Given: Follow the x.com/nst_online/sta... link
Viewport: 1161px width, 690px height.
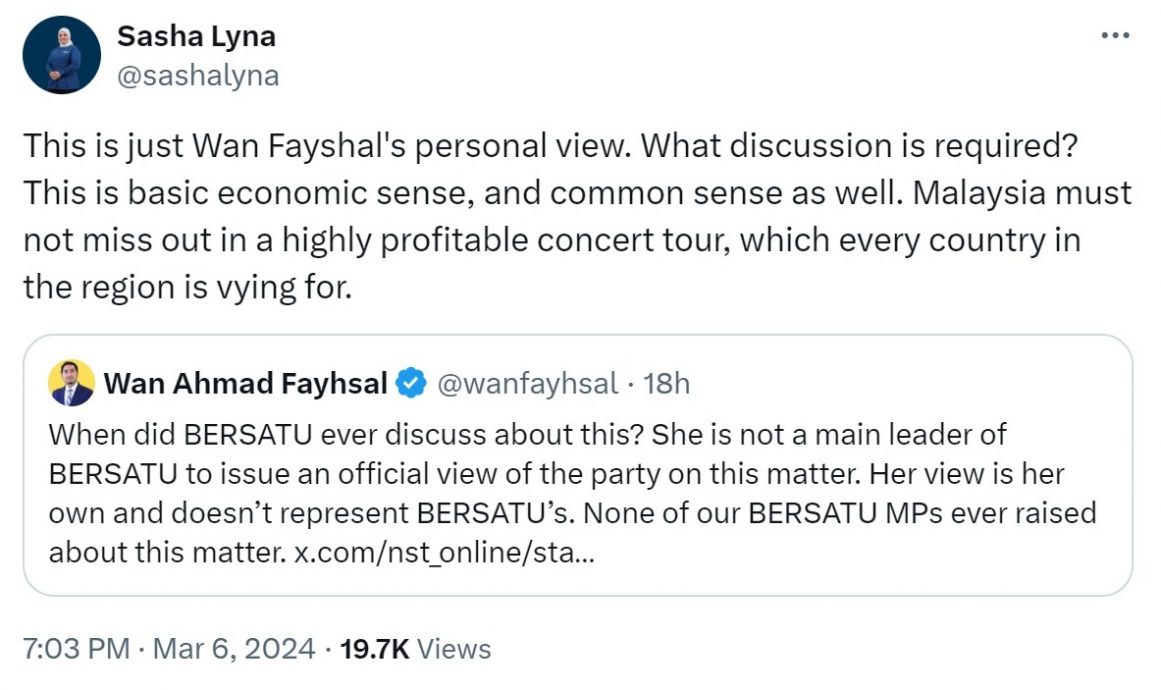Looking at the screenshot, I should coord(444,552).
